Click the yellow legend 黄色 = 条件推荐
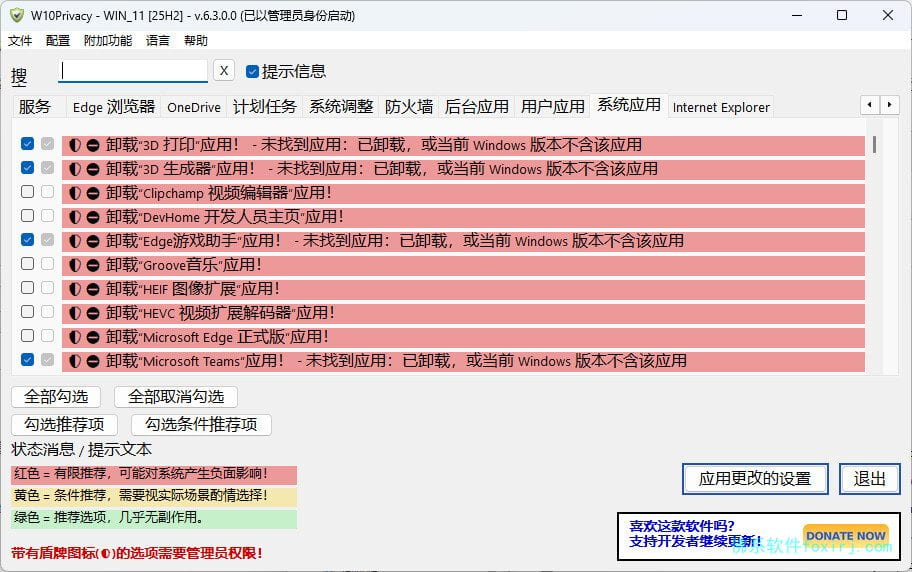 tap(154, 496)
